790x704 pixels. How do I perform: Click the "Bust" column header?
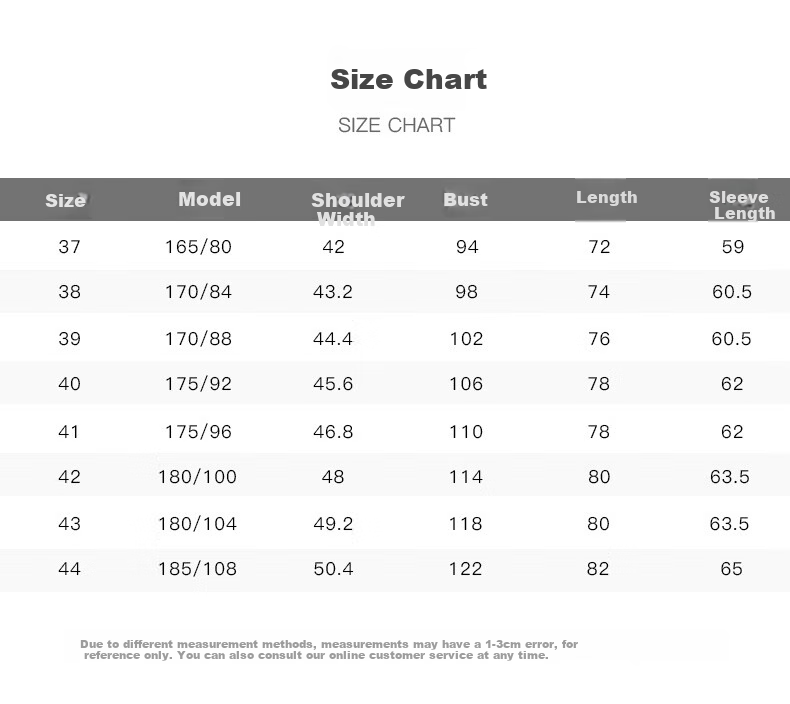[465, 200]
